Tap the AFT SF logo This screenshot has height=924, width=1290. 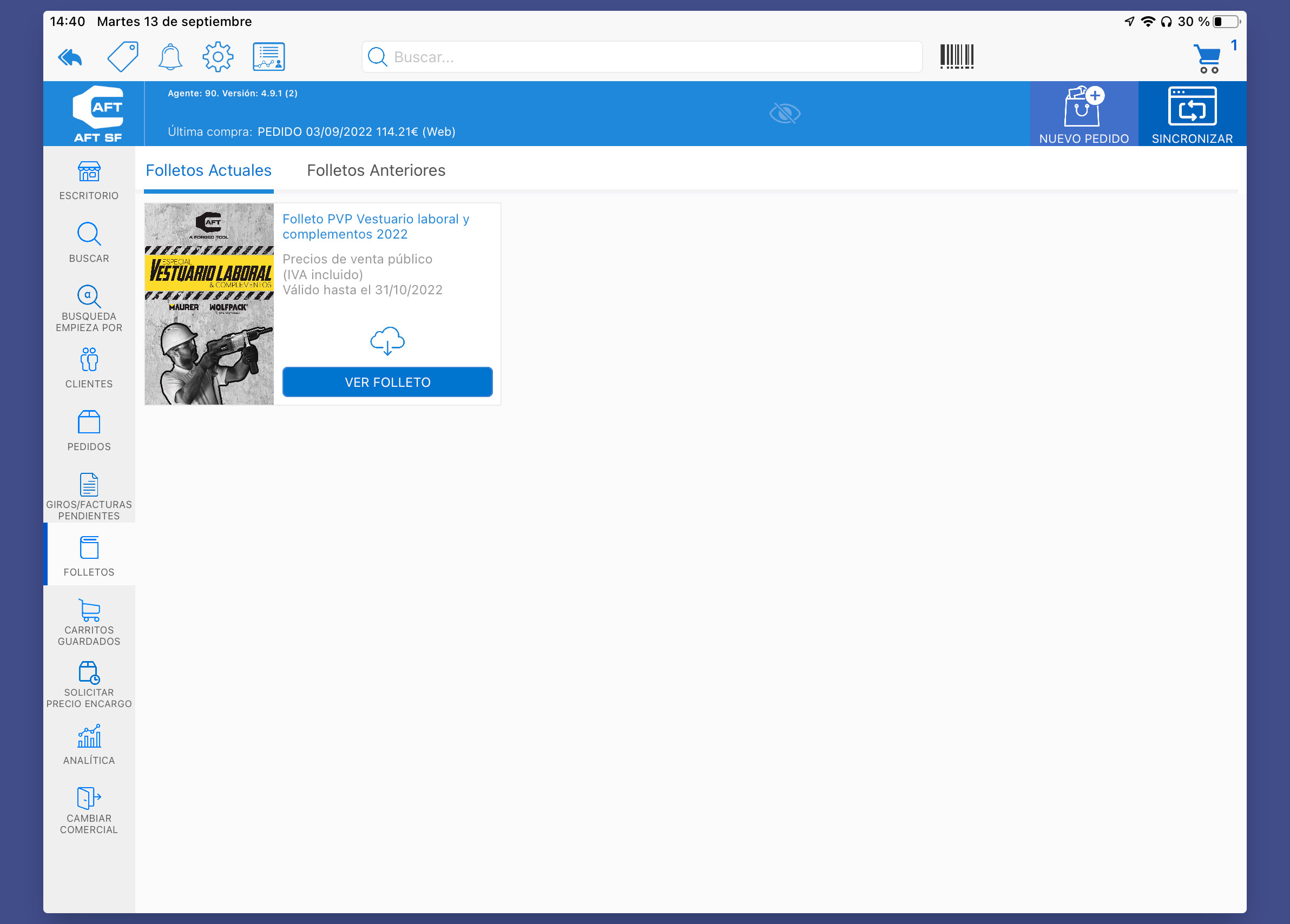click(x=98, y=114)
